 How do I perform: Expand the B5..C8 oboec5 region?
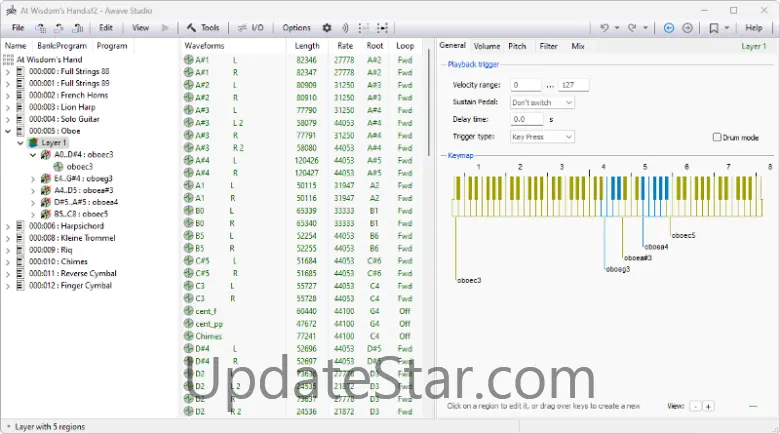click(33, 215)
